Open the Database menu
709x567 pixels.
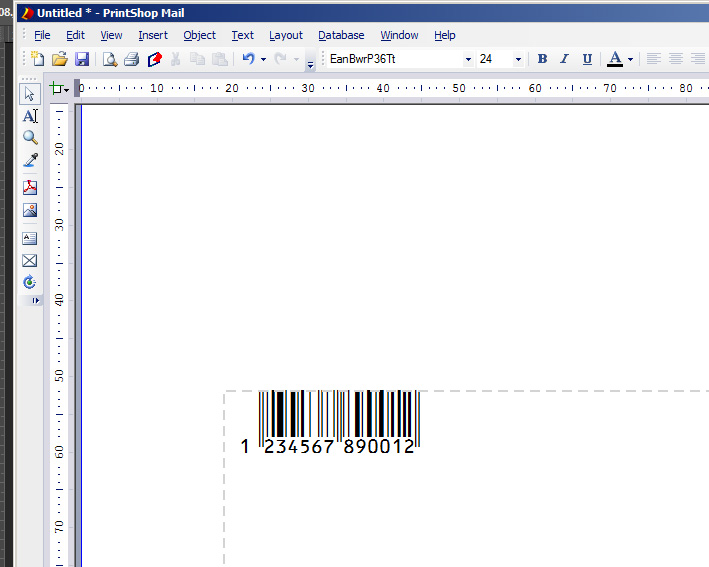click(x=341, y=35)
